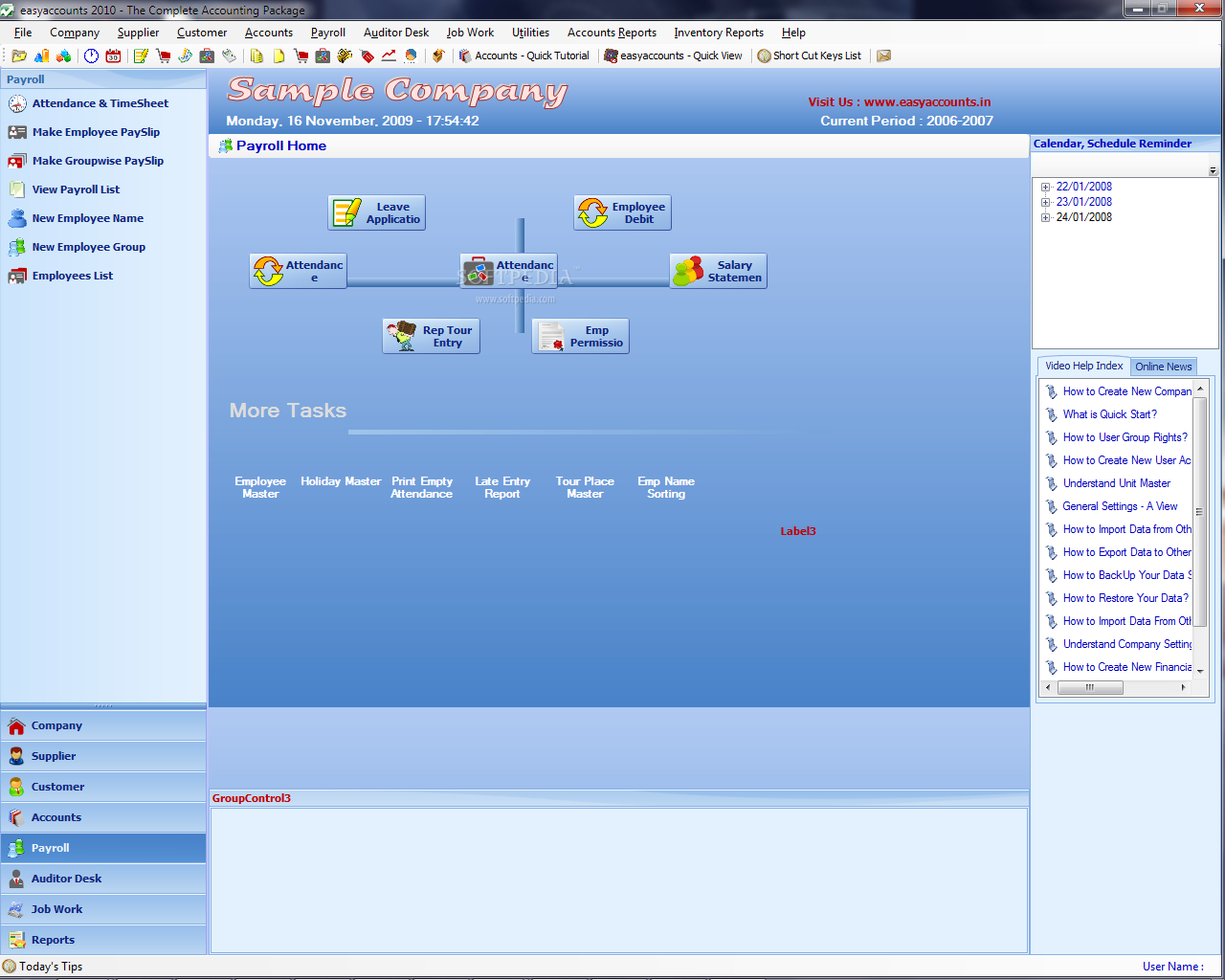Visit the www.easyaccounts.in link
This screenshot has height=980, width=1225.
pos(927,102)
